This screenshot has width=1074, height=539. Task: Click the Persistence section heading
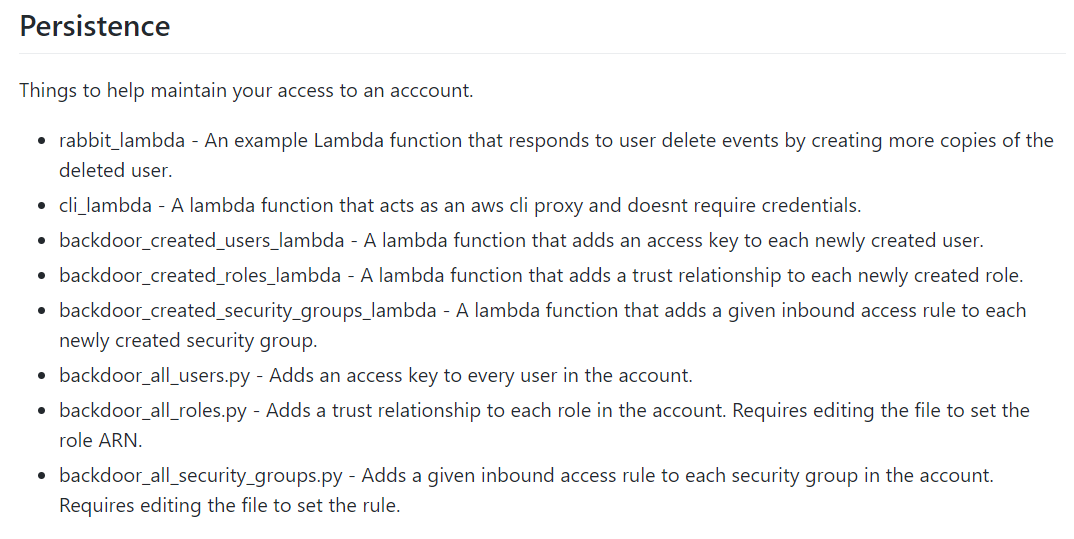(x=95, y=26)
